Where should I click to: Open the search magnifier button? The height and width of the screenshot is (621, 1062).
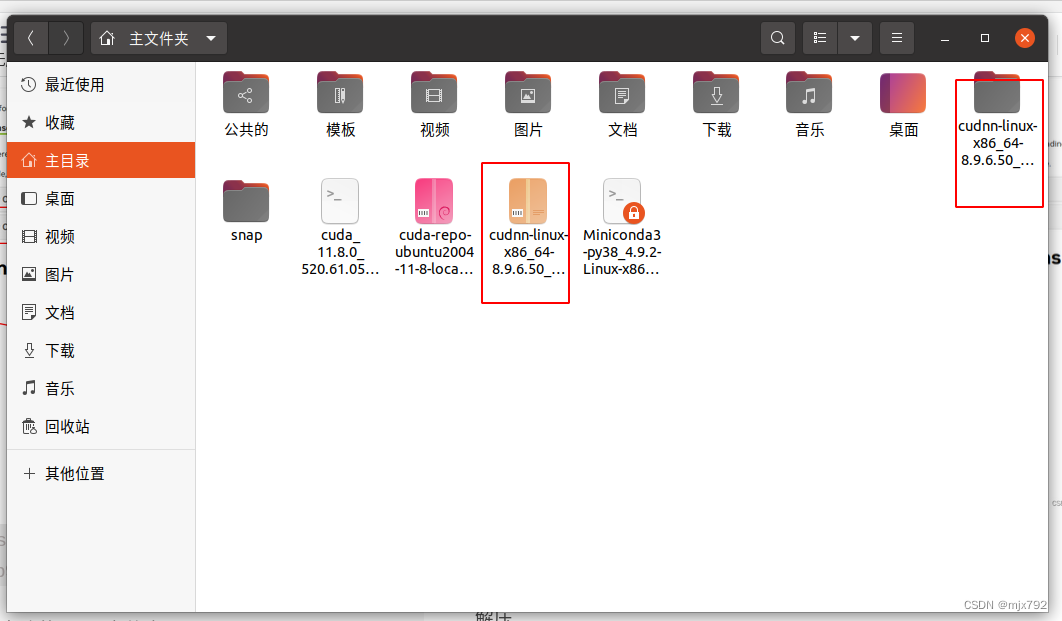point(778,38)
